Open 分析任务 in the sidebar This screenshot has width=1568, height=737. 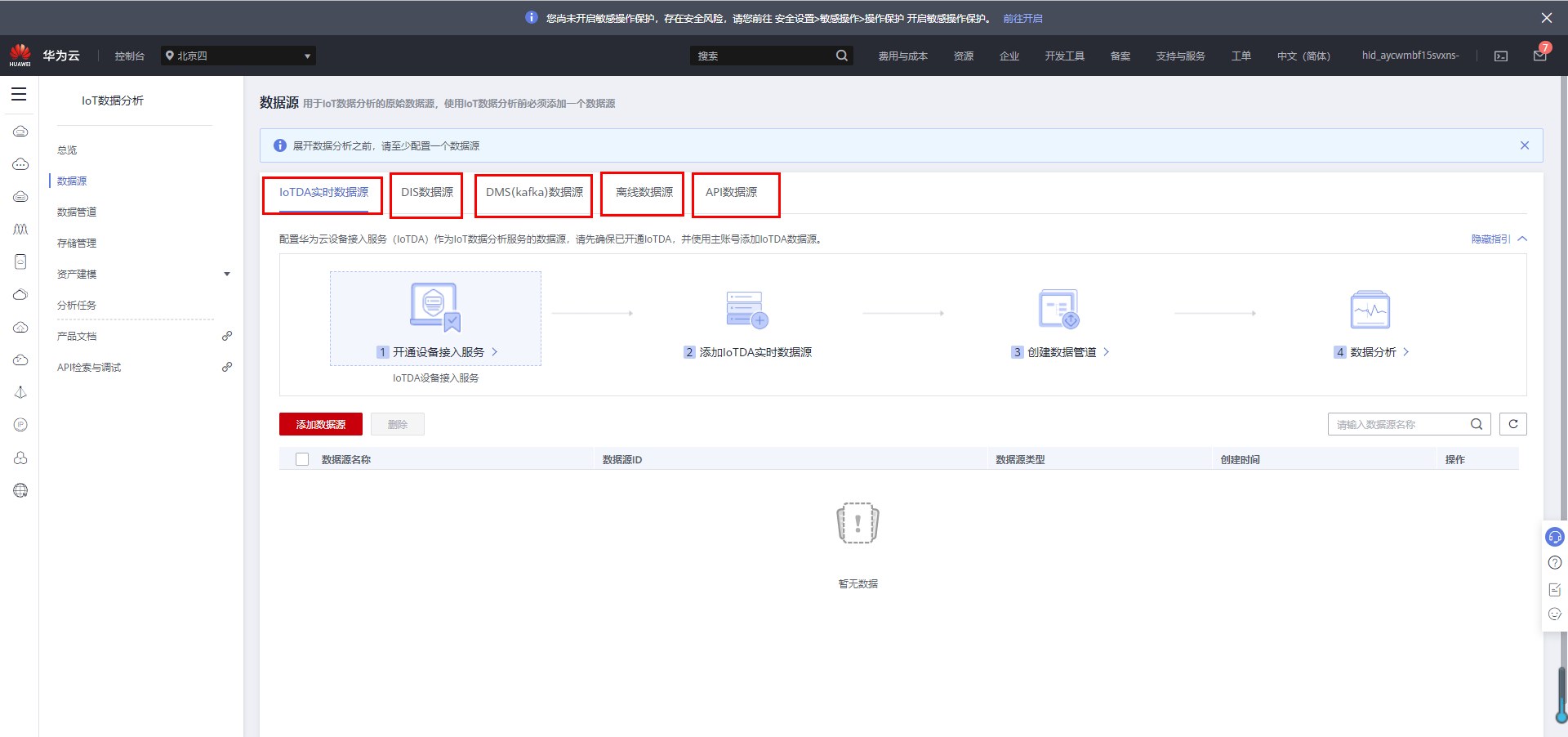point(77,305)
